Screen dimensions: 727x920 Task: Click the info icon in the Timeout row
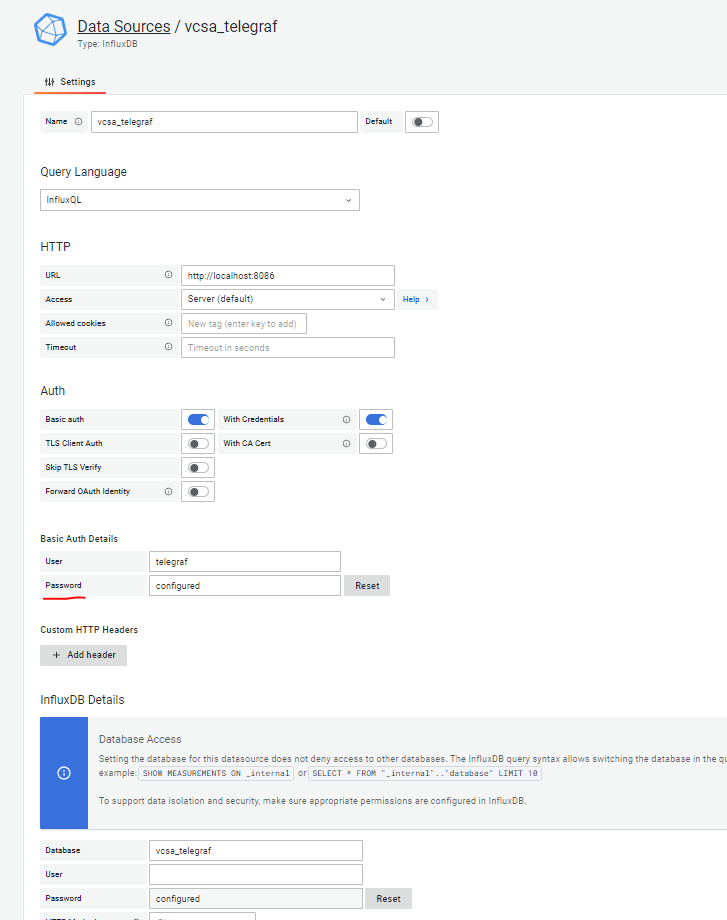tap(168, 347)
